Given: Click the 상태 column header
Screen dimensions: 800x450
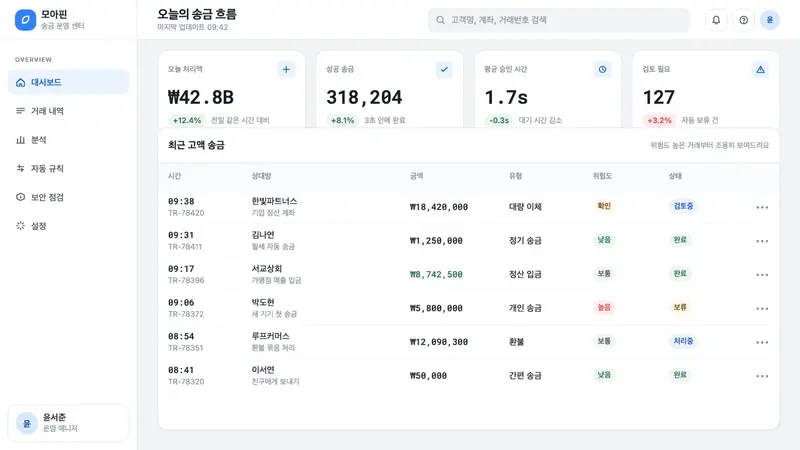Looking at the screenshot, I should pos(675,176).
